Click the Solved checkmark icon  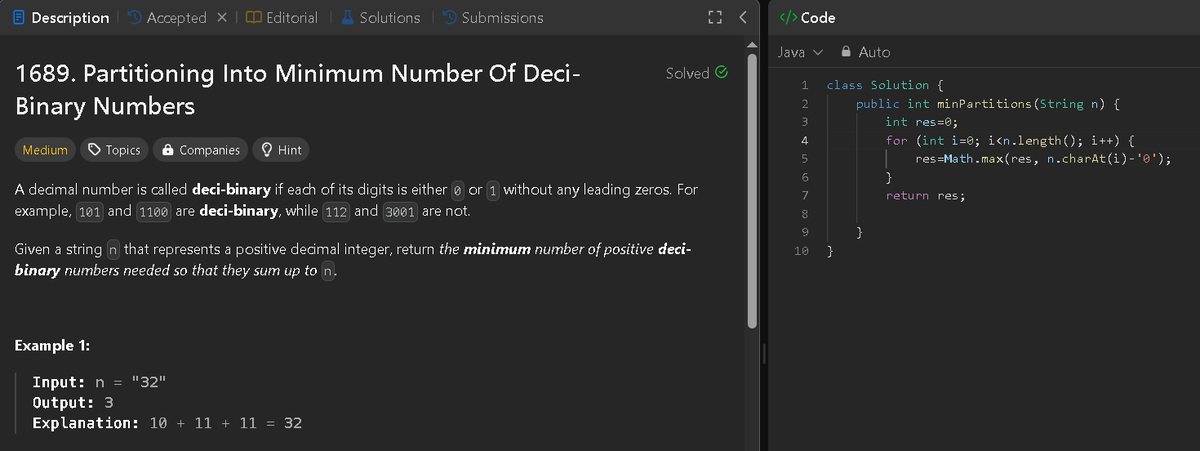coord(721,73)
